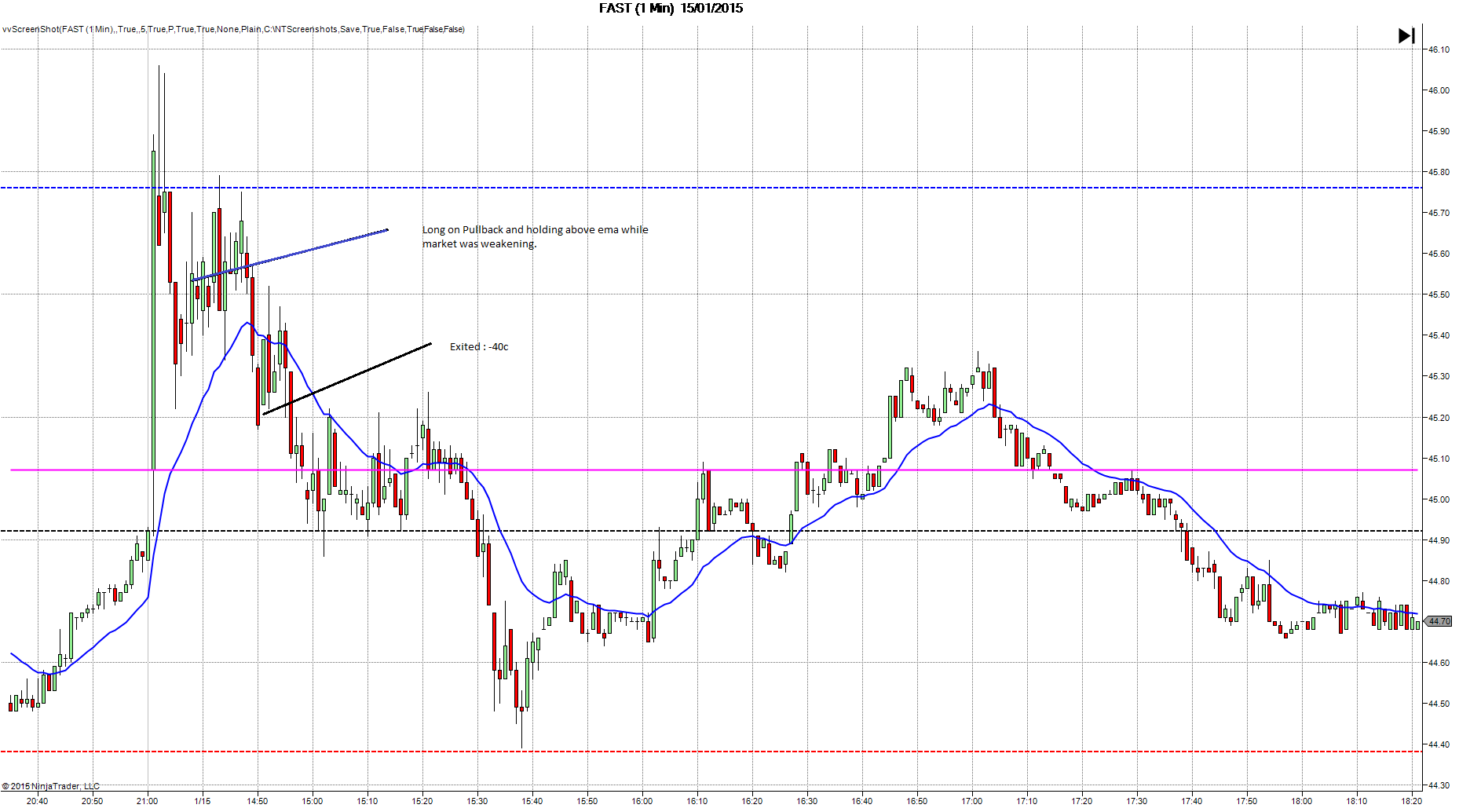Select the red dashed horizontal line near 44.38
Image resolution: width=1459 pixels, height=812 pixels.
click(x=711, y=752)
